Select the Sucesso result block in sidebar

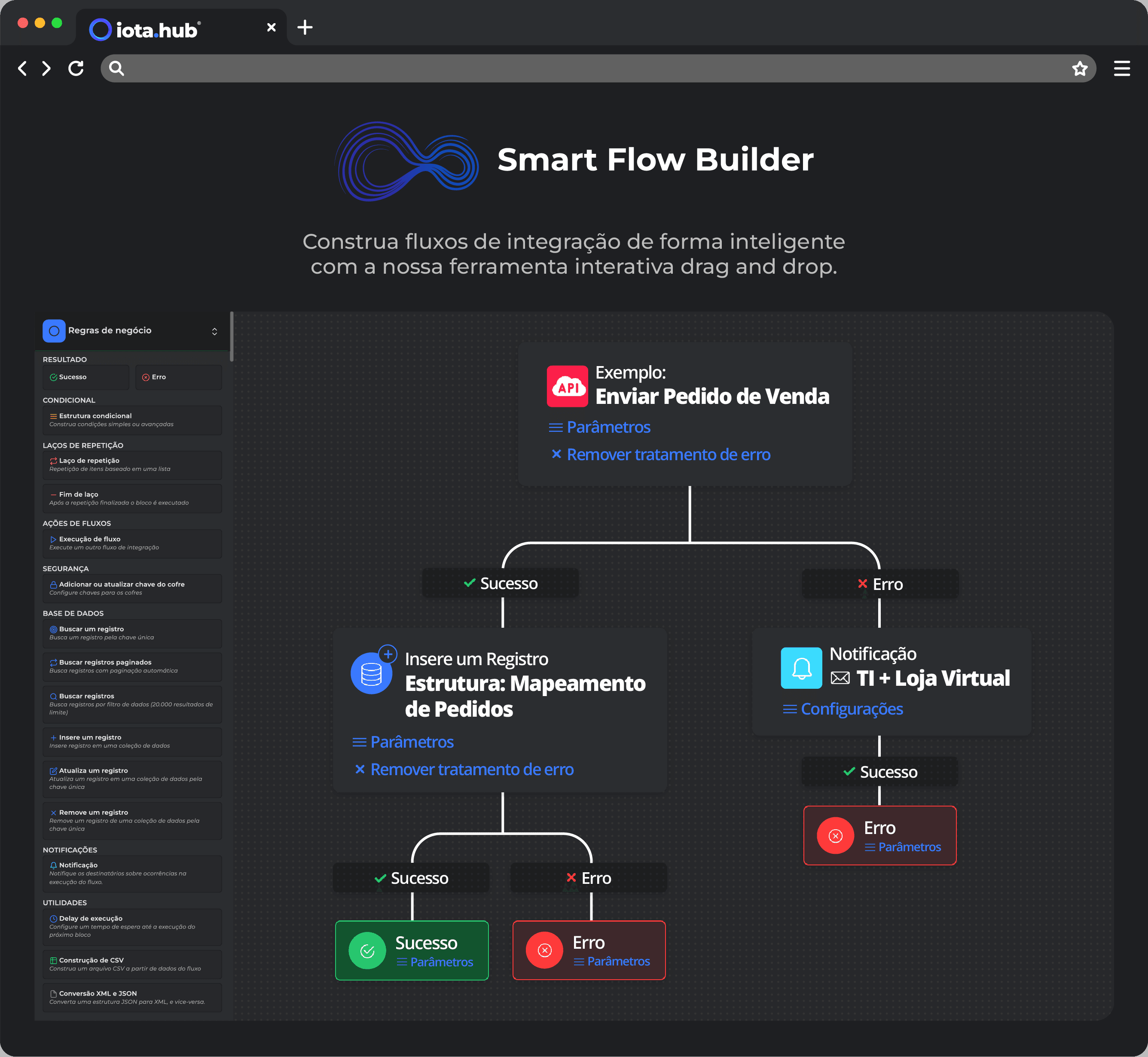click(x=86, y=378)
